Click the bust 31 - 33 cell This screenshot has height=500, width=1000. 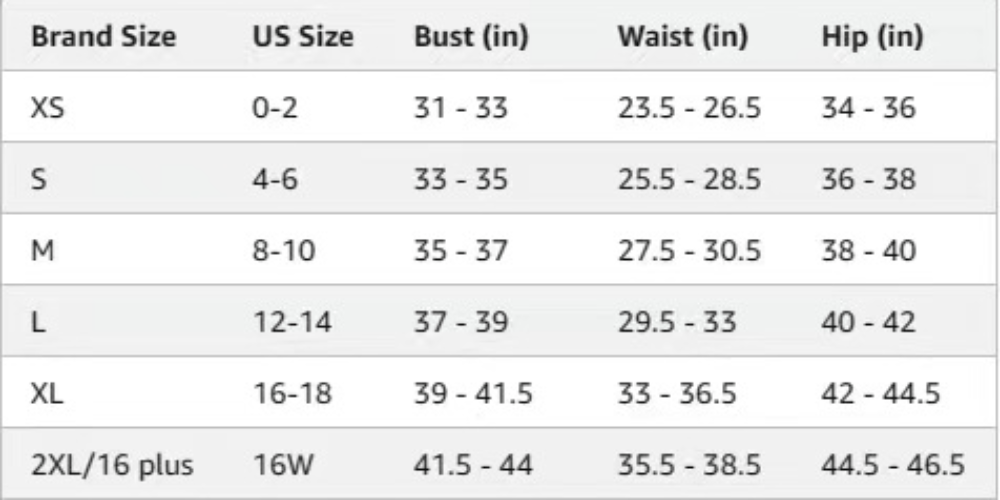(x=461, y=108)
